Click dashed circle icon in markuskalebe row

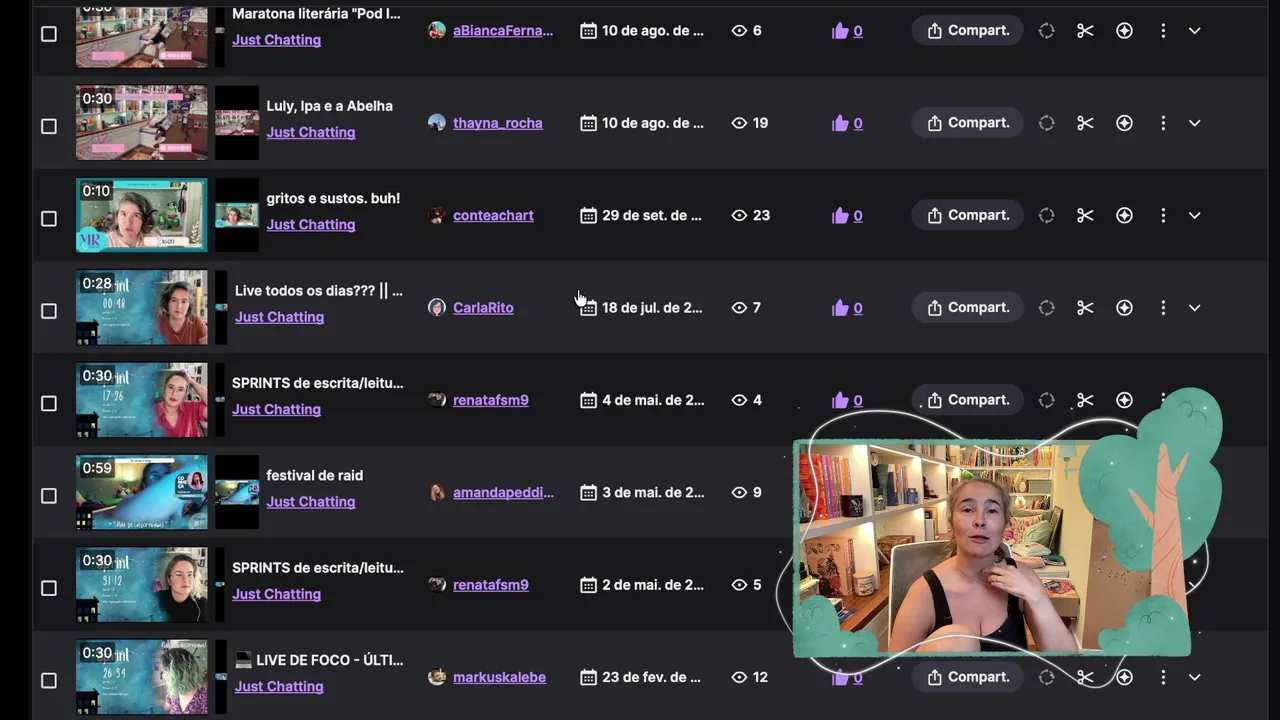pyautogui.click(x=1046, y=677)
